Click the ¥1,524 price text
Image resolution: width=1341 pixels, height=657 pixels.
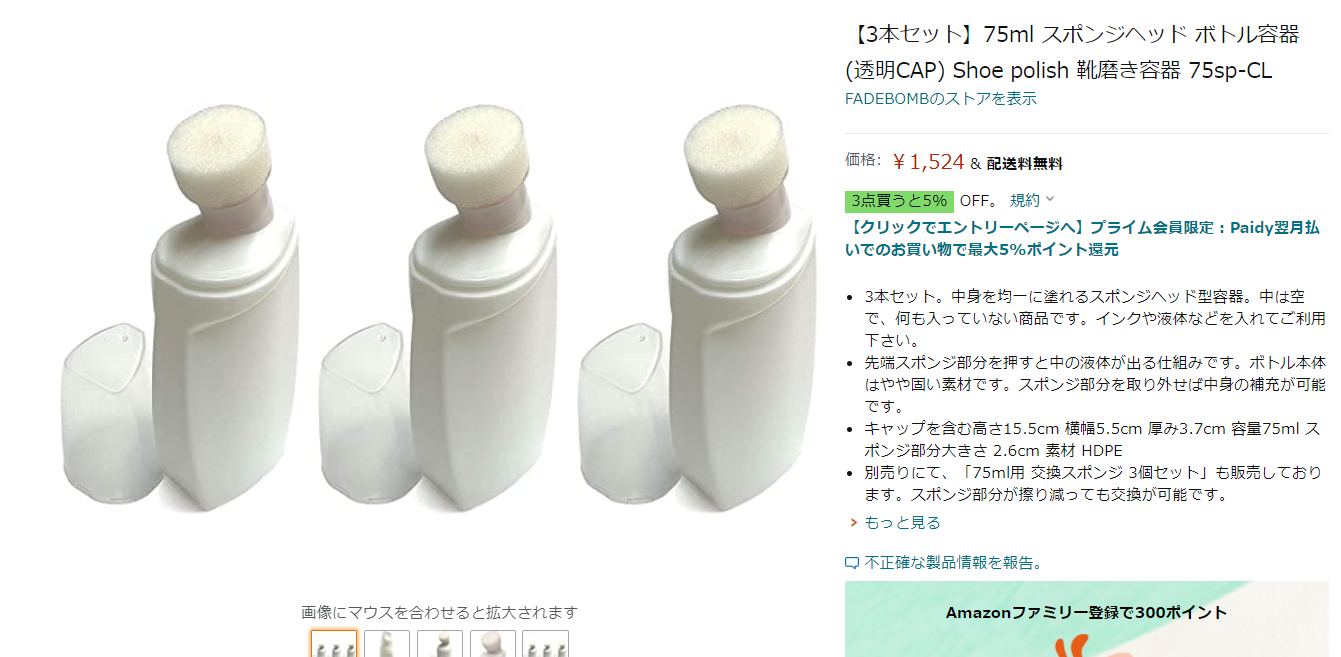(928, 162)
